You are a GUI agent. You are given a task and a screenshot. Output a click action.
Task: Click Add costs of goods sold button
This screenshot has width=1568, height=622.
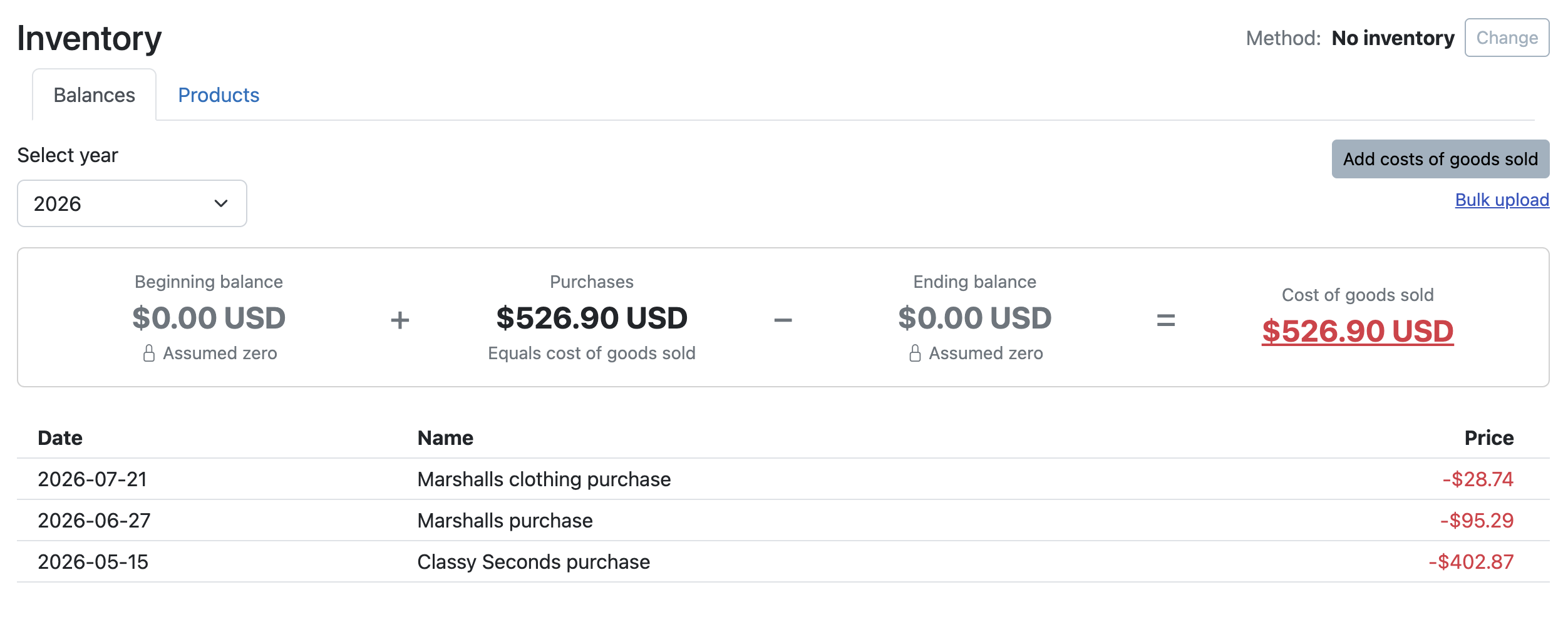point(1440,159)
